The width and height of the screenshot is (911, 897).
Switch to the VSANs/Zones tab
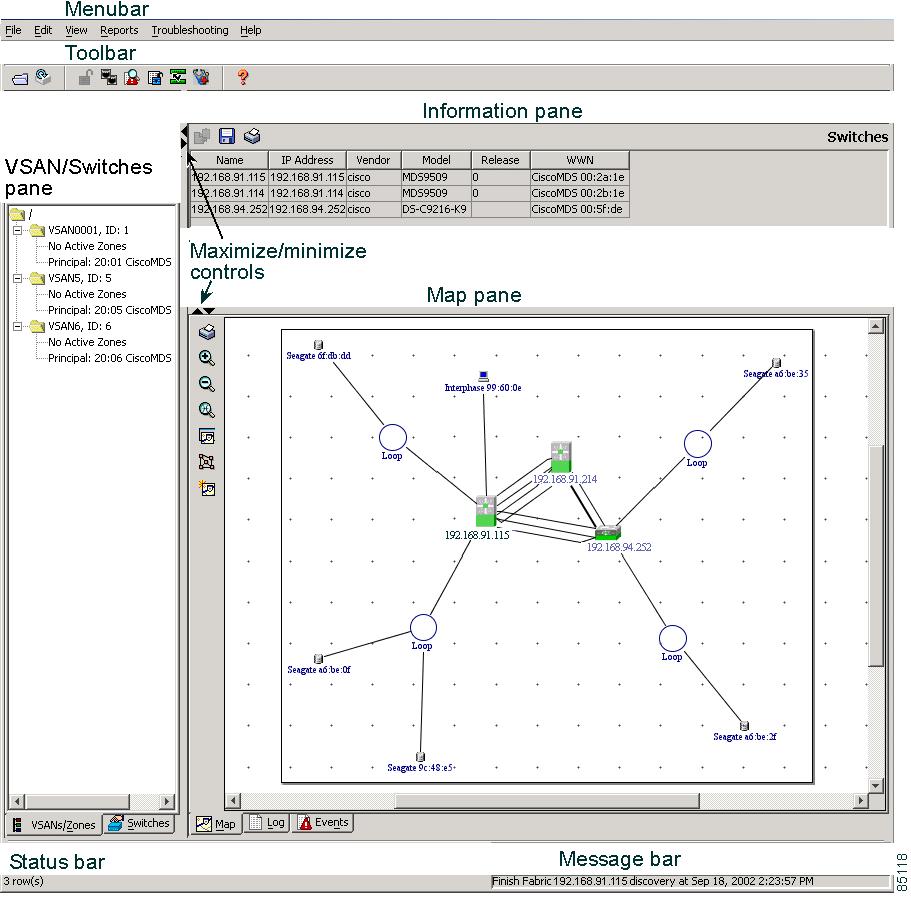pyautogui.click(x=54, y=825)
